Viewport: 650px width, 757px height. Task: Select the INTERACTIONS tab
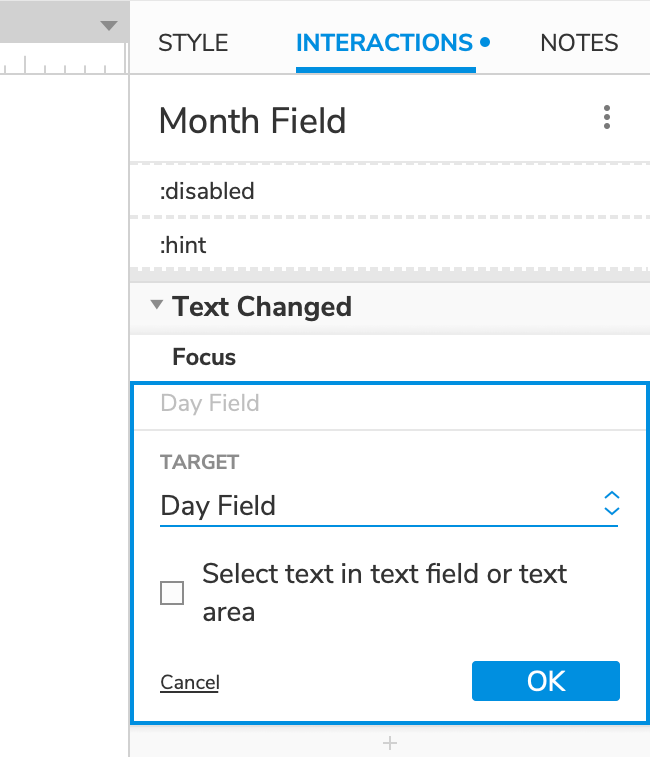click(x=385, y=43)
